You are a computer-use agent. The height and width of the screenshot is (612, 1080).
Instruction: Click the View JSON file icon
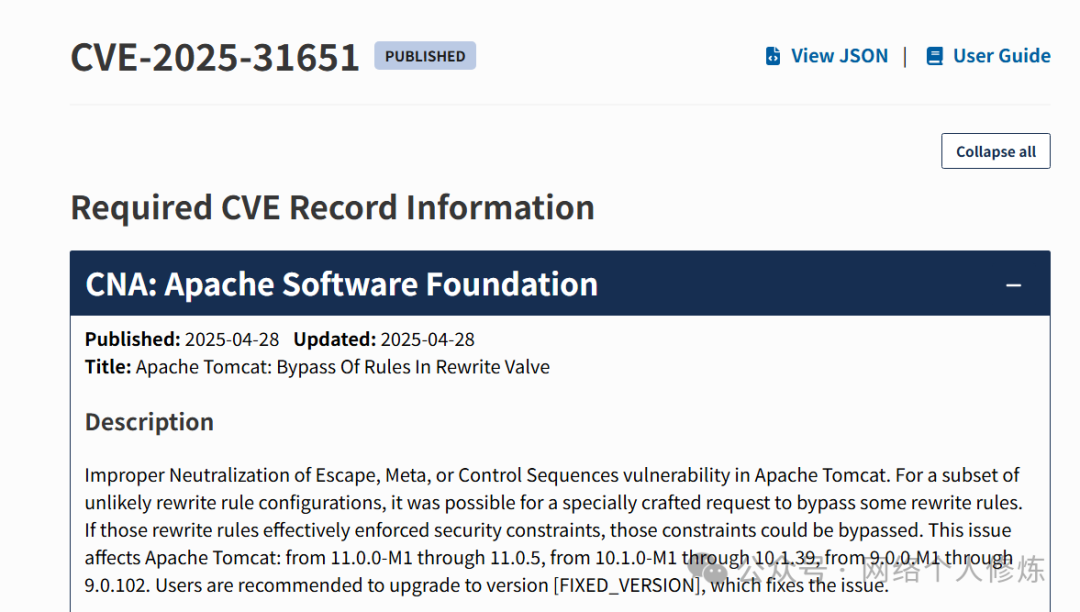[773, 56]
